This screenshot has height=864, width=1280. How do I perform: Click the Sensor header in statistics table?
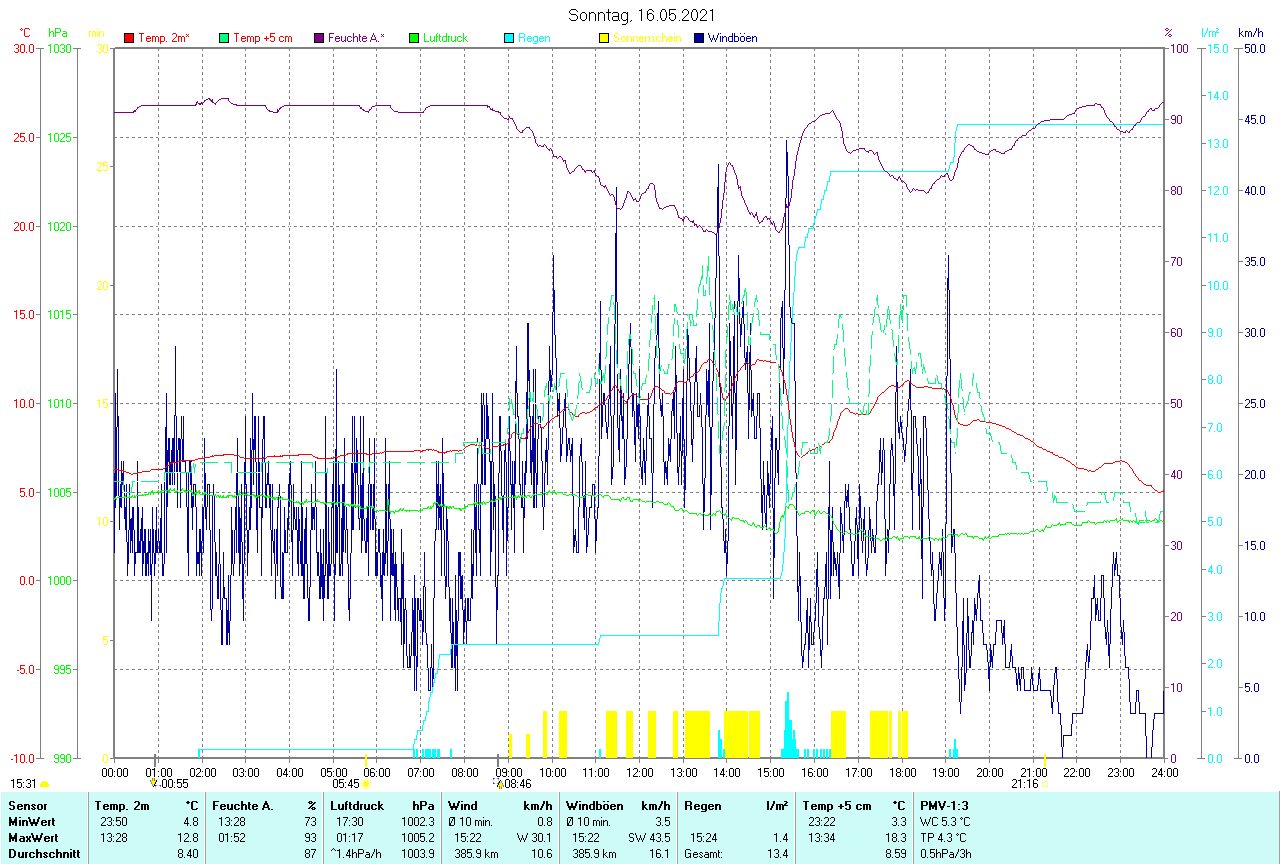point(27,805)
